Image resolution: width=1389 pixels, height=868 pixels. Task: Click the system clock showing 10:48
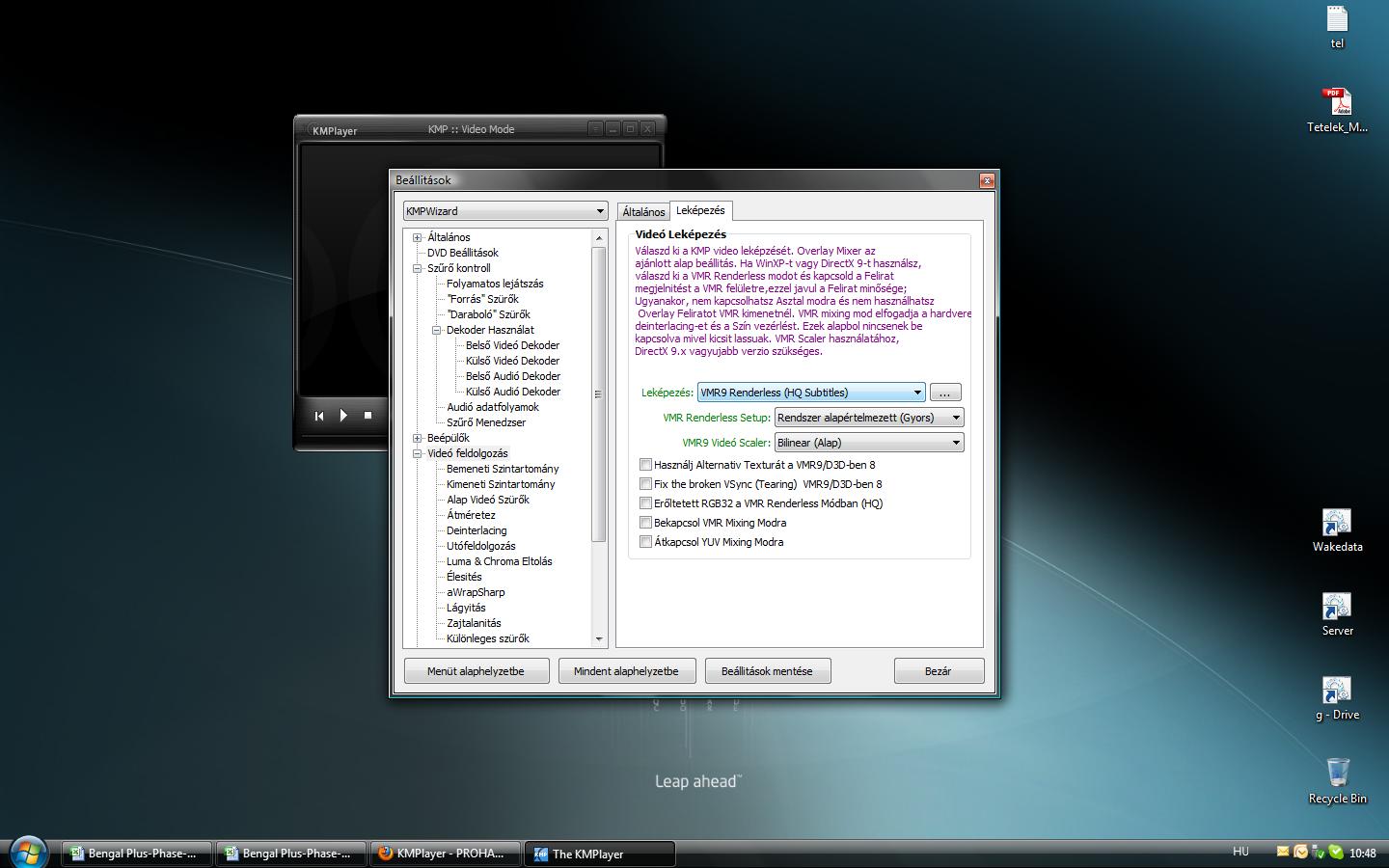point(1362,853)
